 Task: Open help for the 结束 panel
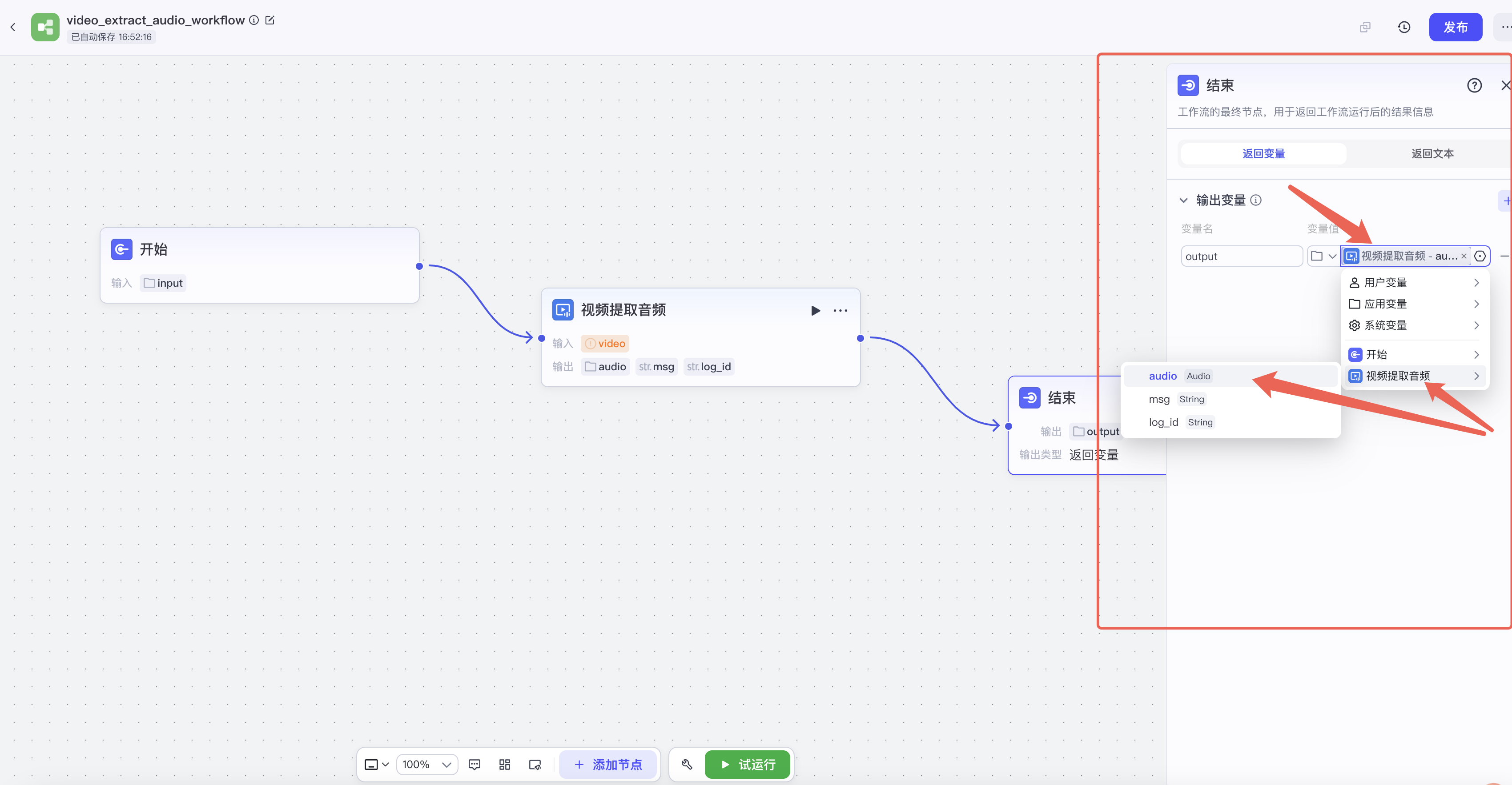click(1475, 86)
